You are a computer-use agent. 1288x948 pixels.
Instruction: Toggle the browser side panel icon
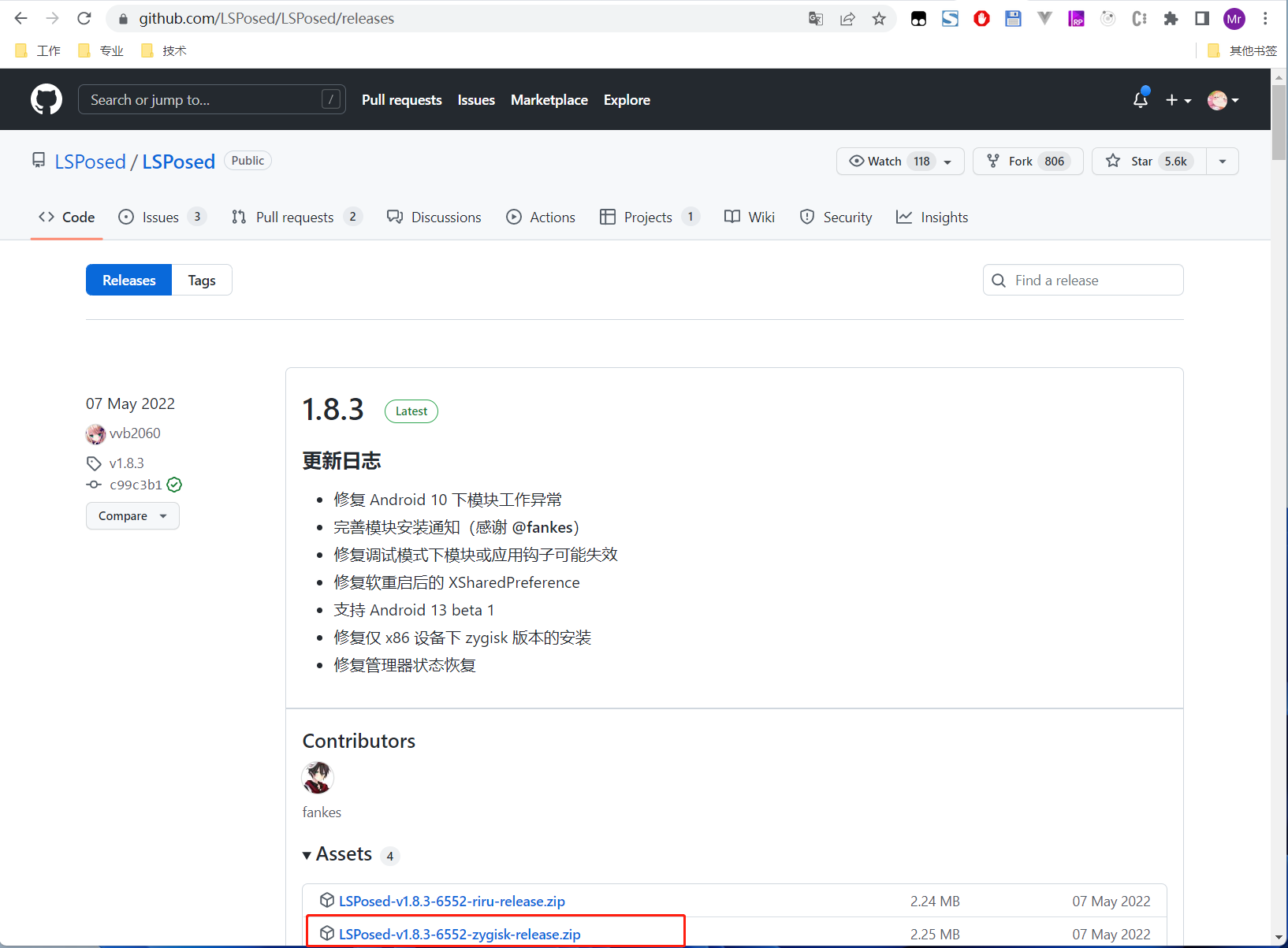point(1202,19)
